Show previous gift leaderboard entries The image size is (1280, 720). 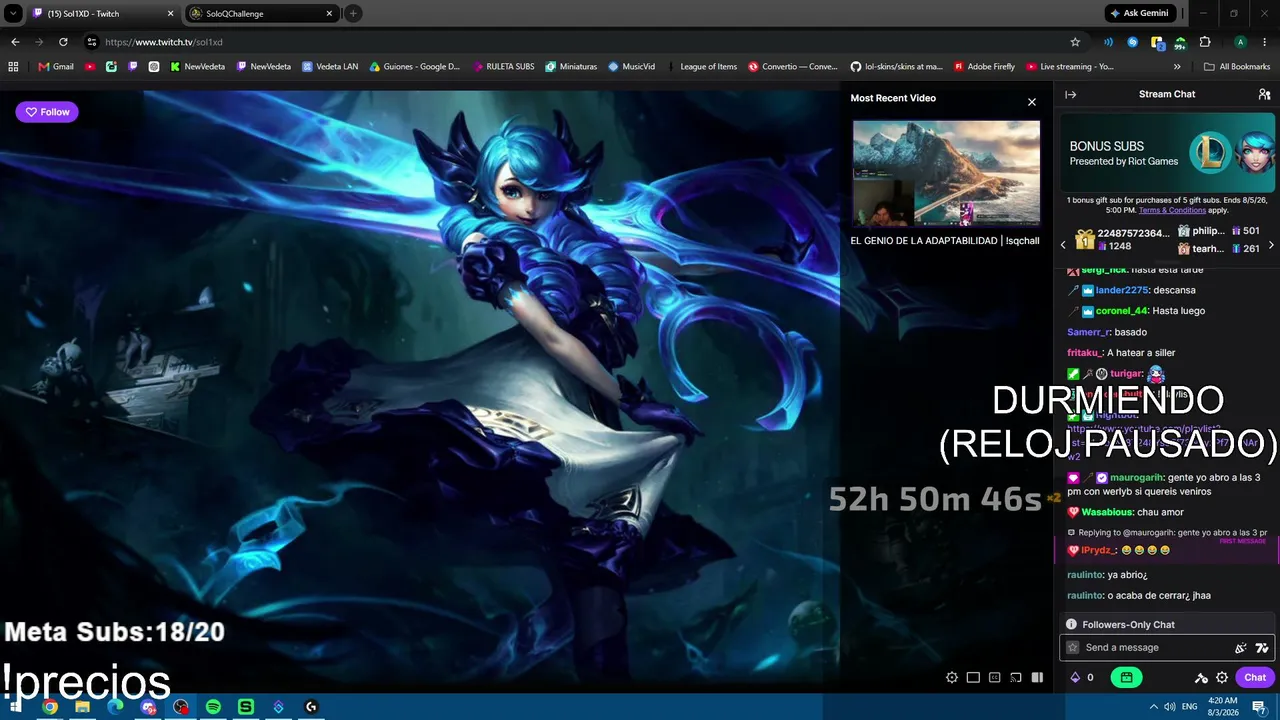[1063, 245]
